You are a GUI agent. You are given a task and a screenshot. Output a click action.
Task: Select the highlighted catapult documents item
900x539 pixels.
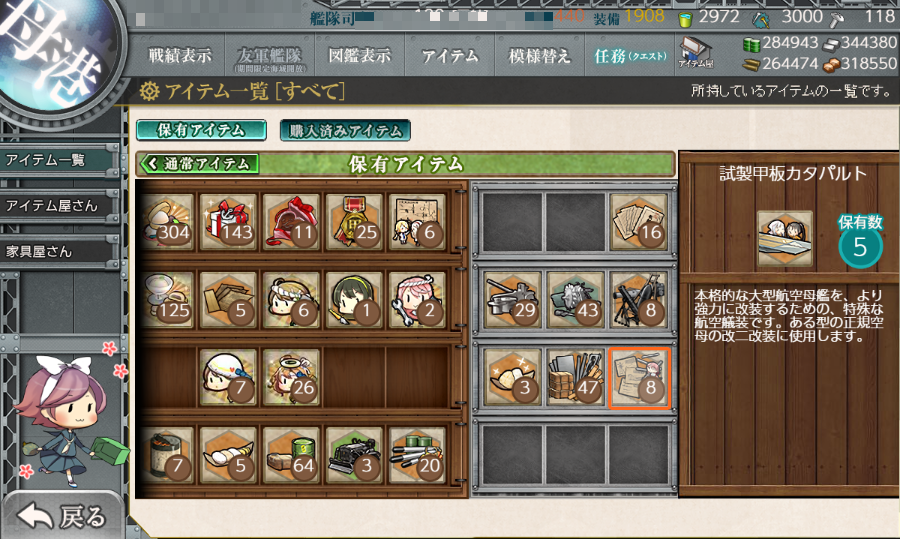[x=639, y=377]
